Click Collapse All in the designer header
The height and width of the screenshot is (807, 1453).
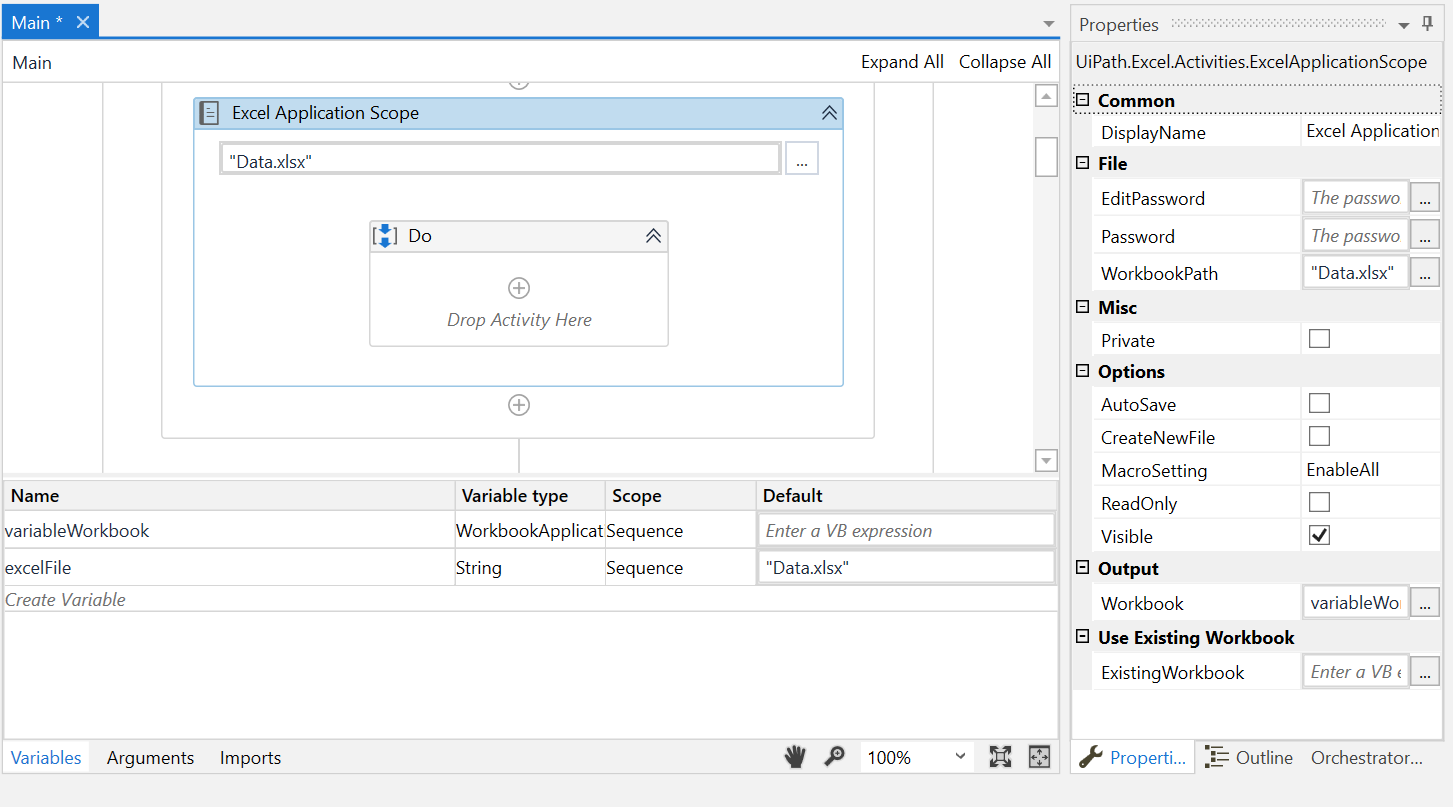point(1005,61)
